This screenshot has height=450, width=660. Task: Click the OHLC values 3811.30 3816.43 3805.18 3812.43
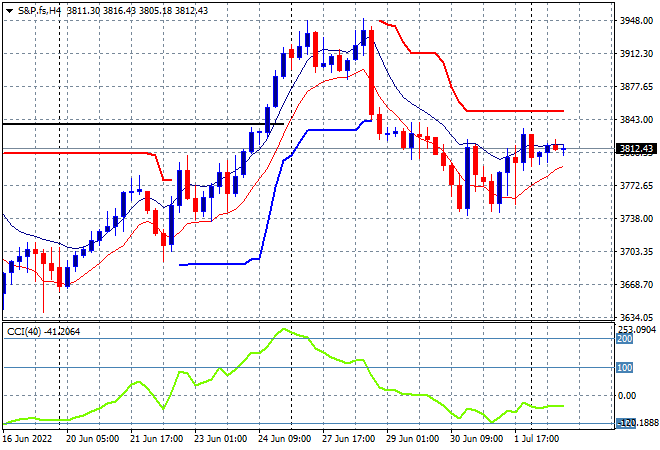138,11
